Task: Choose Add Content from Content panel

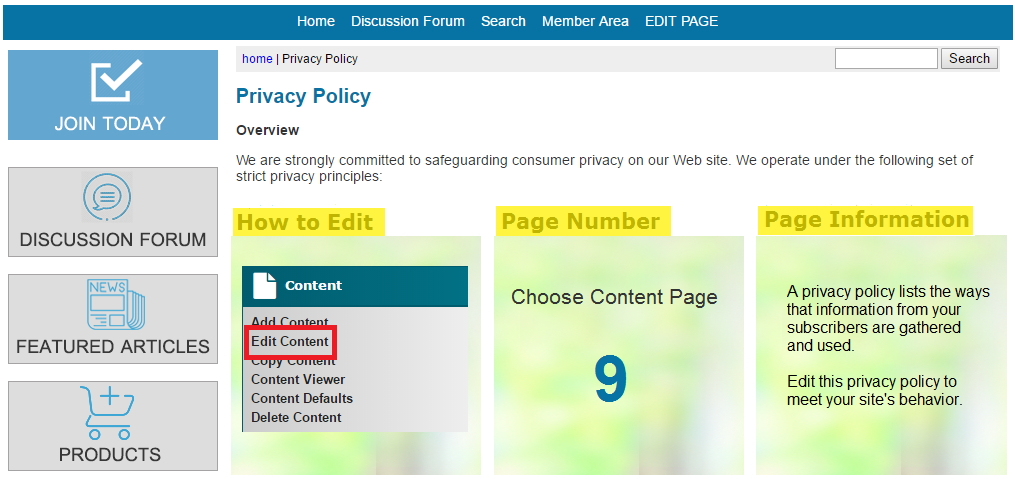Action: click(289, 322)
